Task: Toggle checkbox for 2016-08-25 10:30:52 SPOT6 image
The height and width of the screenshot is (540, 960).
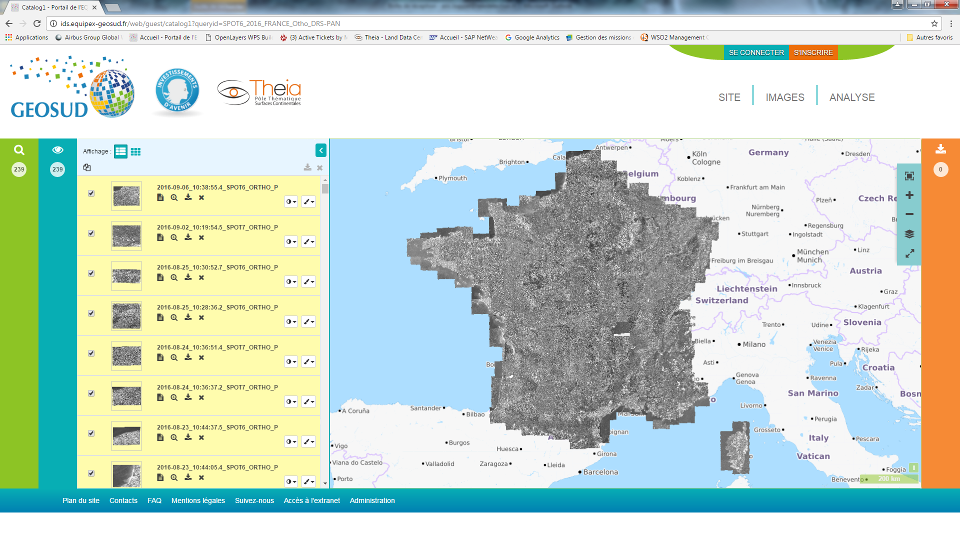Action: (x=91, y=273)
